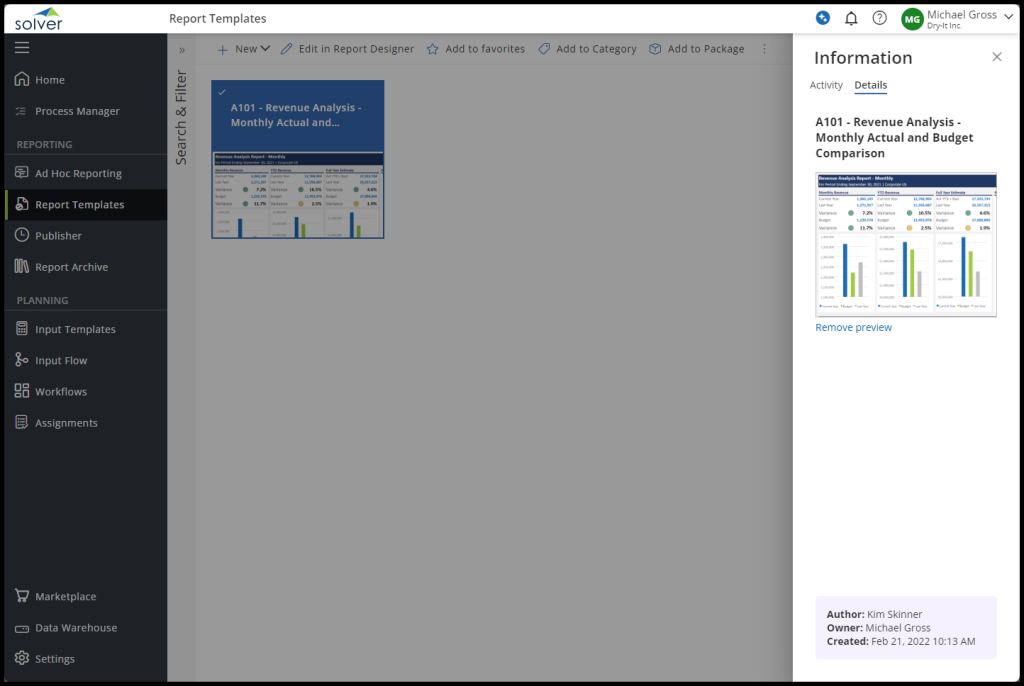Open Michael Gross user account dropdown
The width and height of the screenshot is (1024, 686).
coord(956,18)
